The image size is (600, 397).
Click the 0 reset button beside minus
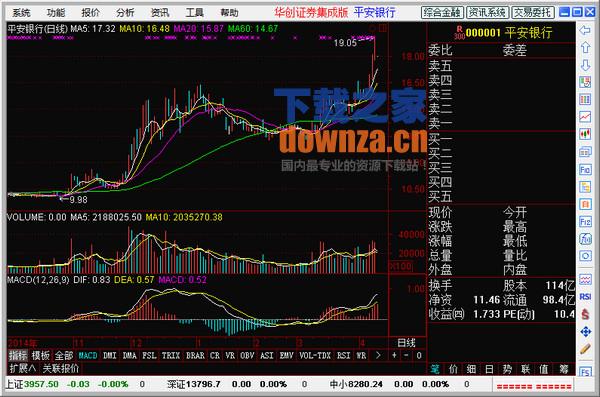(x=419, y=356)
